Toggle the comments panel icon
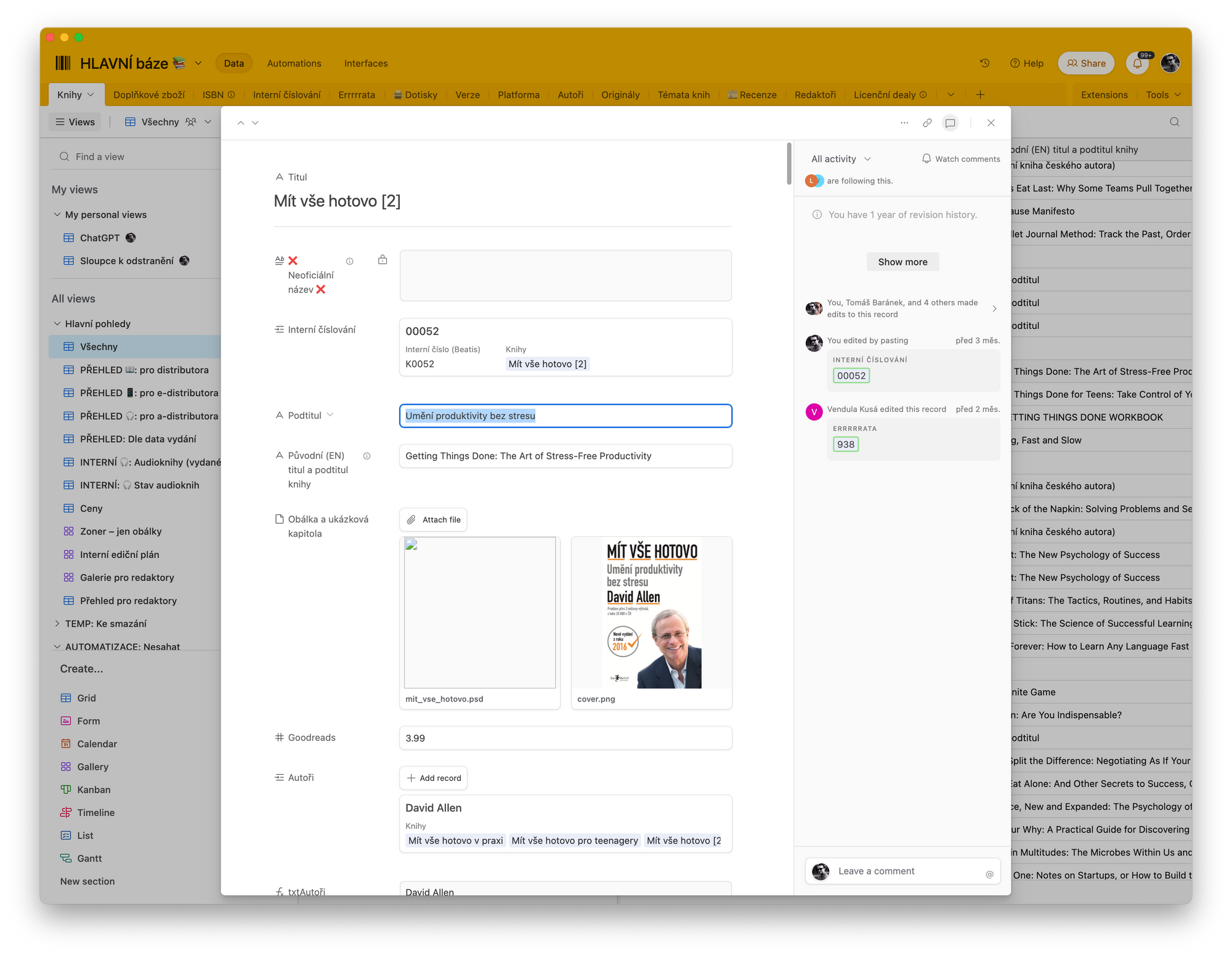 [950, 123]
